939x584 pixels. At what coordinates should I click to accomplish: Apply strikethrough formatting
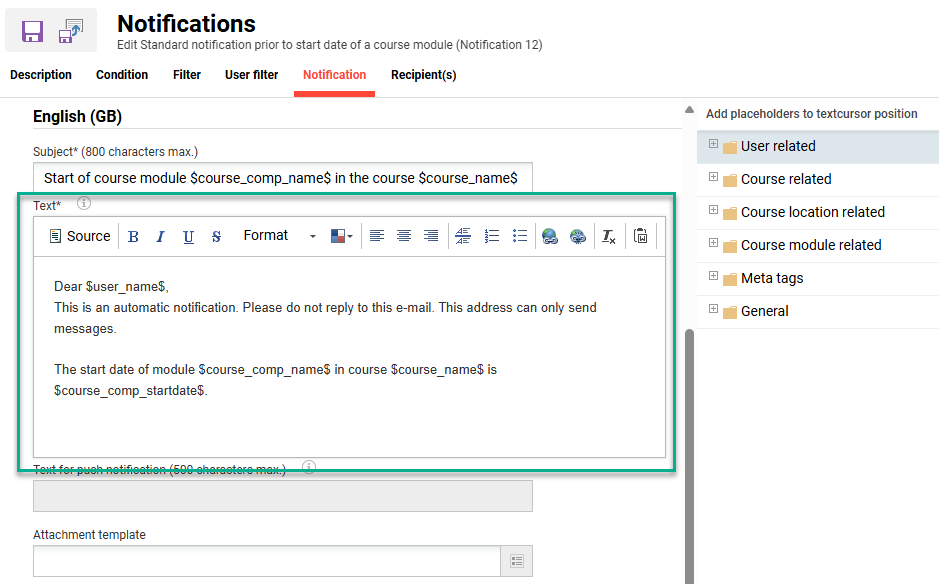(x=214, y=236)
